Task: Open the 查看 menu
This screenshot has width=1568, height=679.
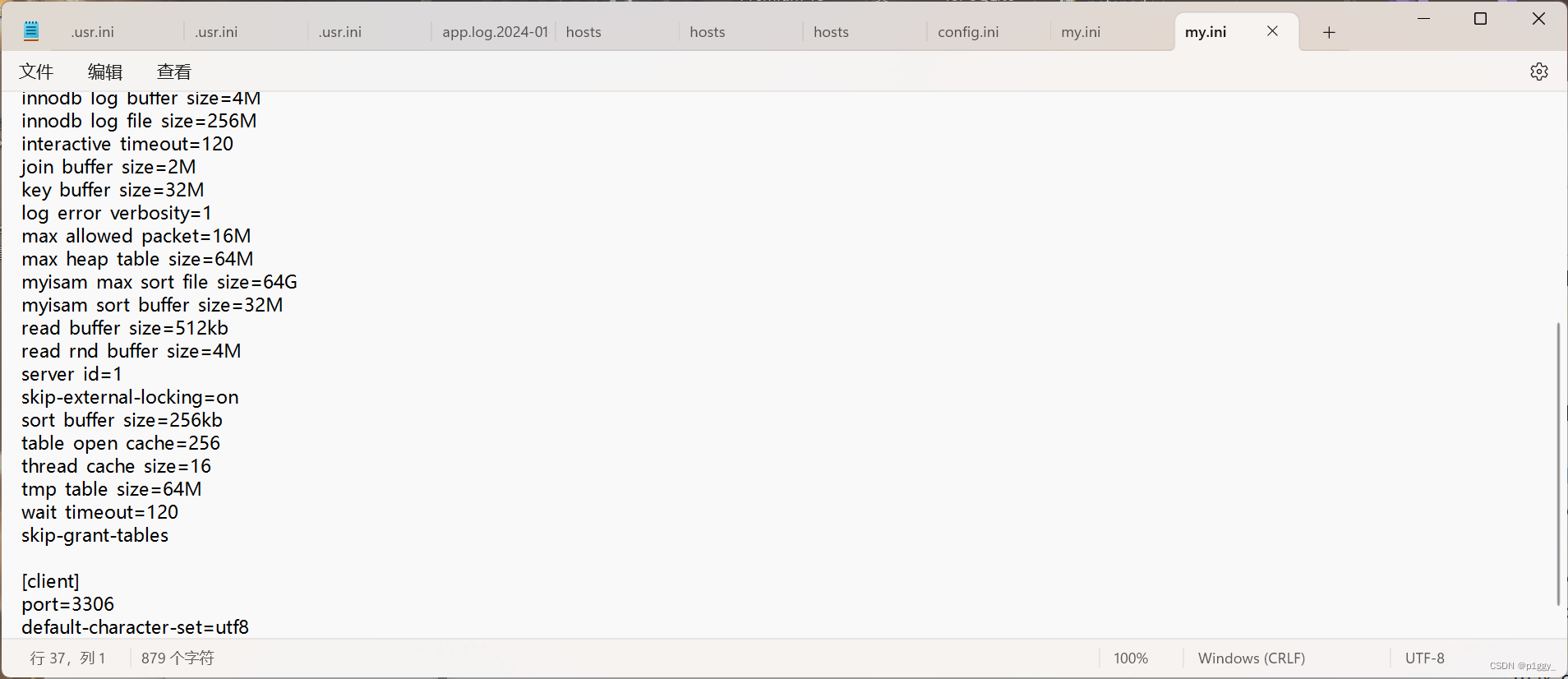Action: click(174, 72)
